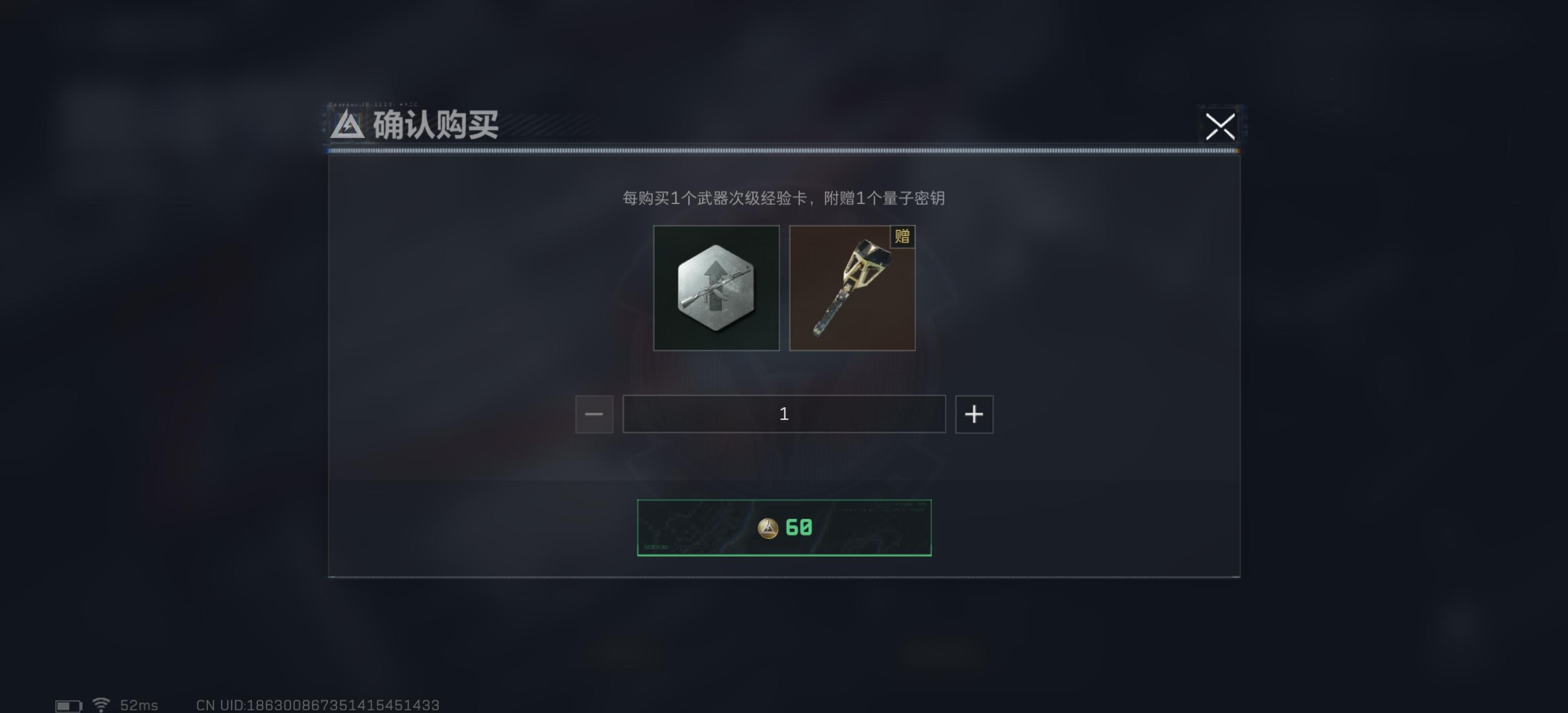Click the quantum key gift item

852,288
